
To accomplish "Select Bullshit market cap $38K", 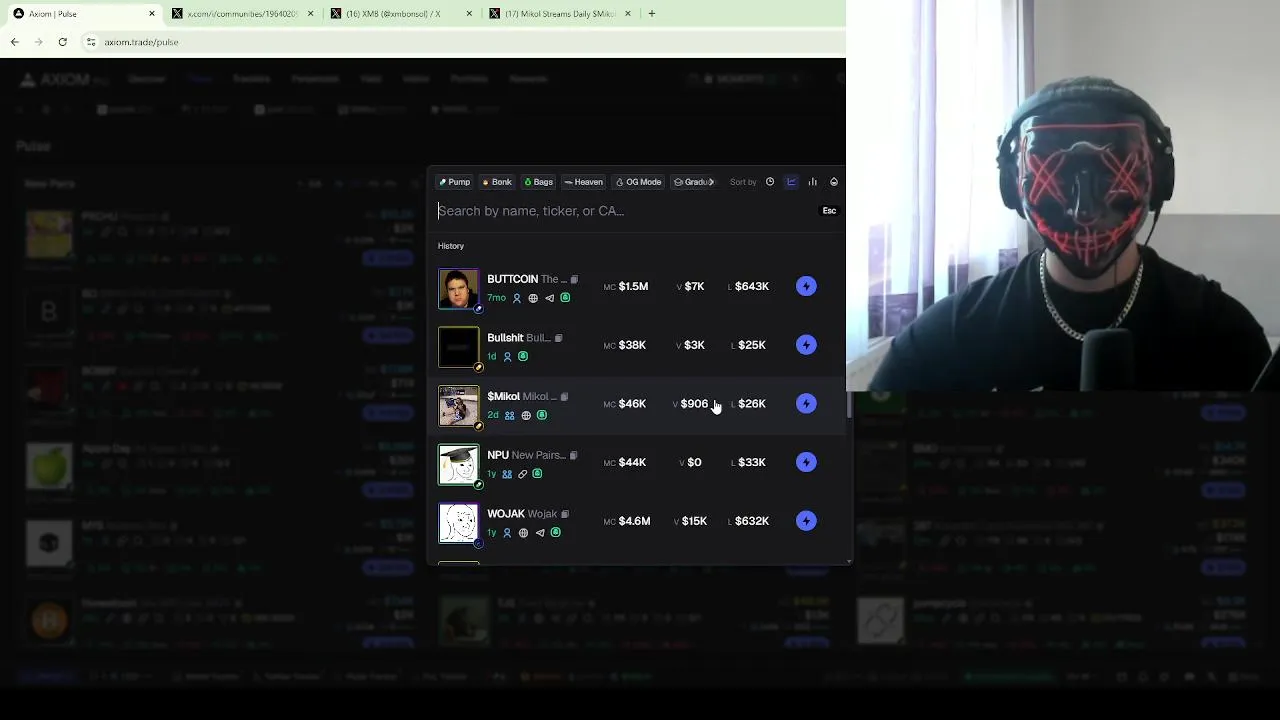I will point(632,345).
